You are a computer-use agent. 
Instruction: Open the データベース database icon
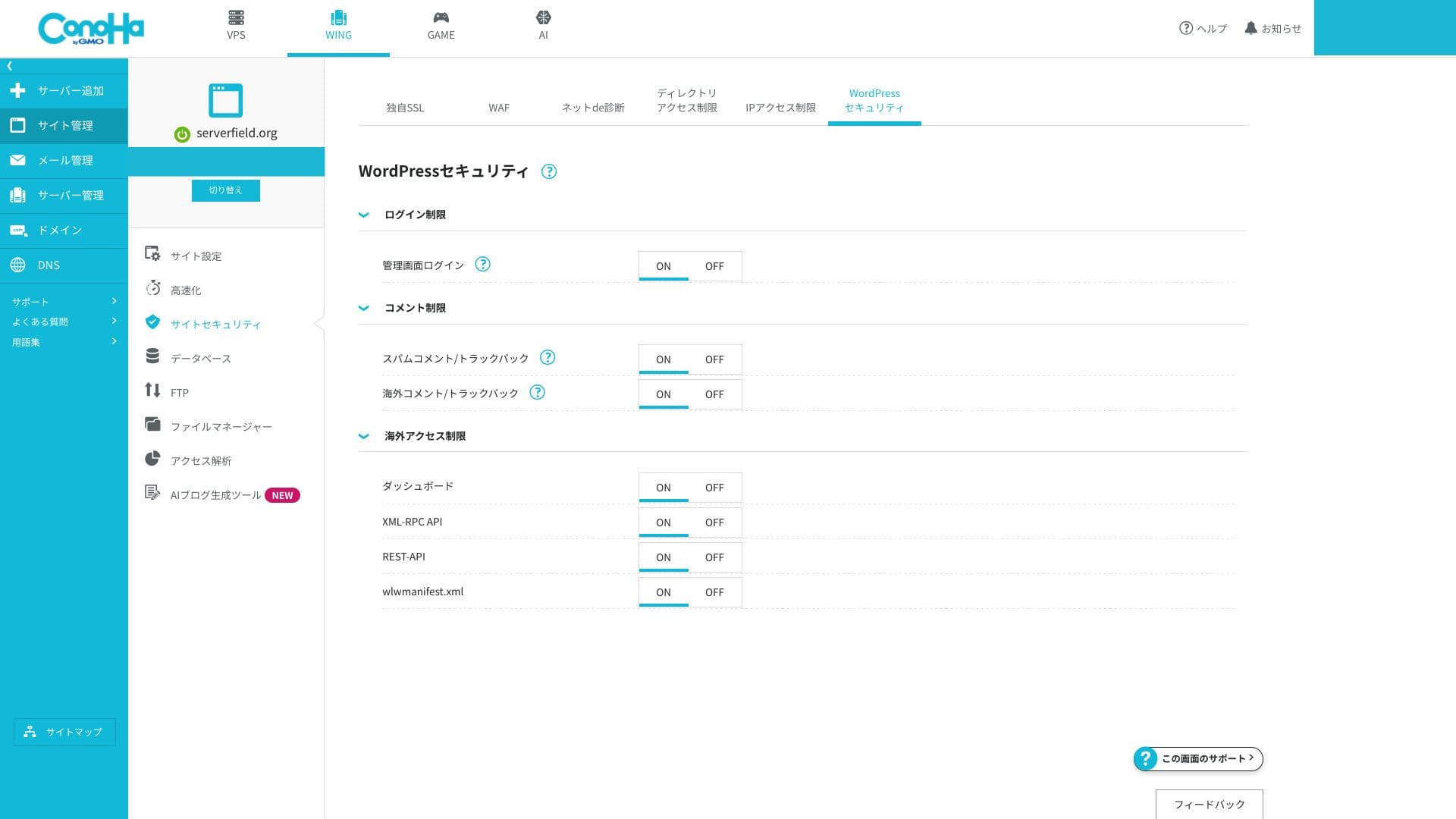(152, 356)
